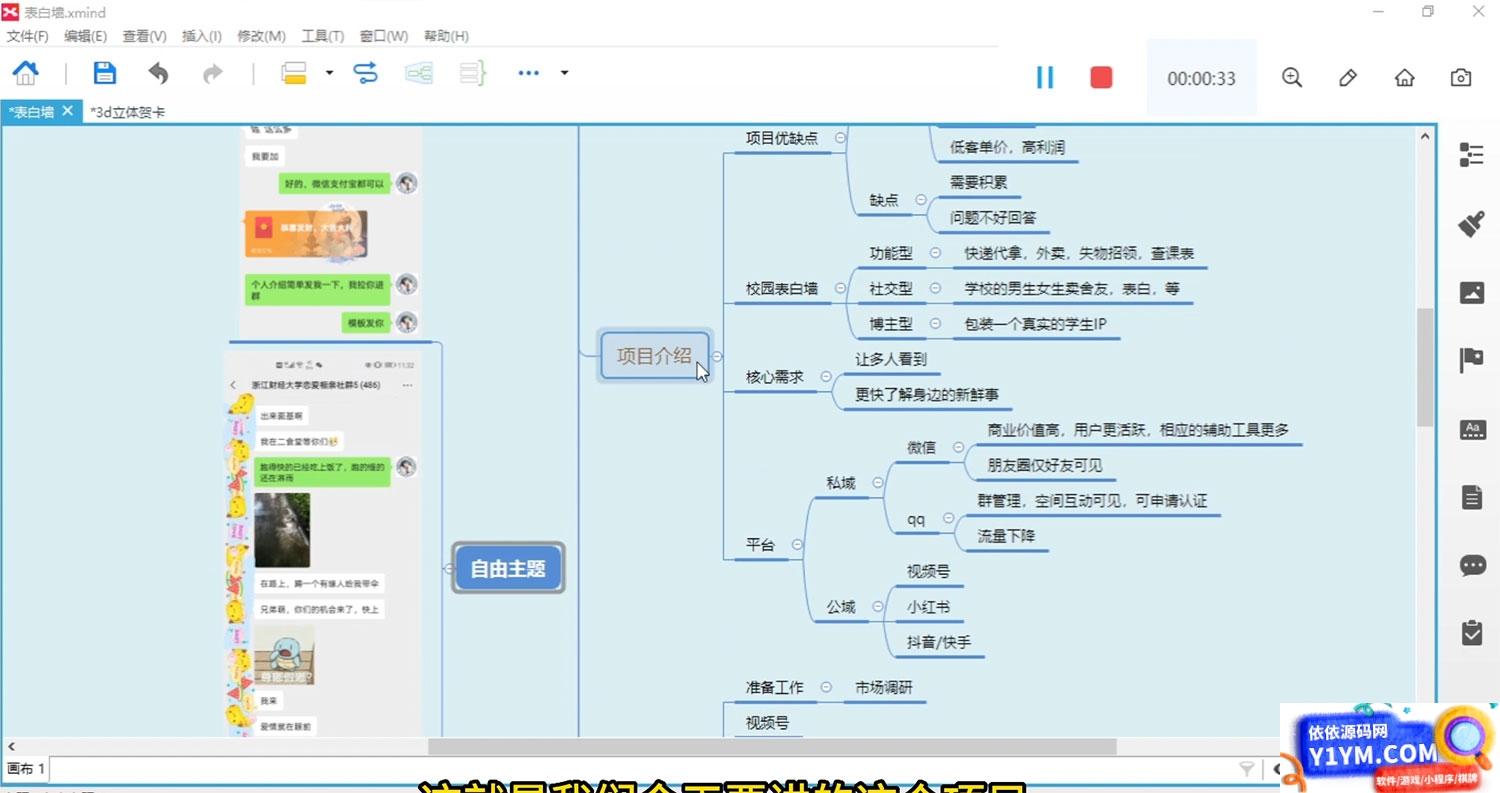Viewport: 1500px width, 793px height.
Task: Open the Aa theme panel
Action: pos(1472,429)
